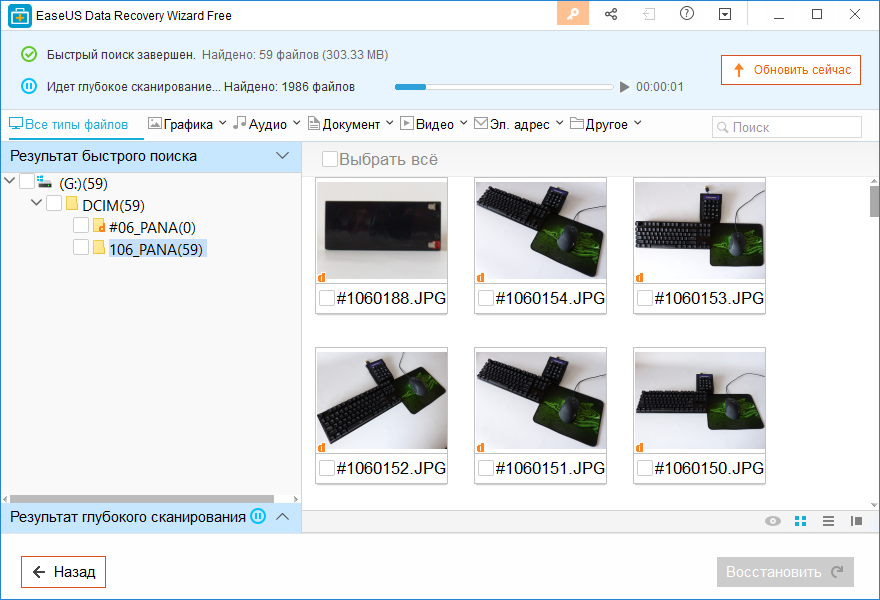The height and width of the screenshot is (600, 880).
Task: Open the share icon in title bar
Action: (611, 14)
